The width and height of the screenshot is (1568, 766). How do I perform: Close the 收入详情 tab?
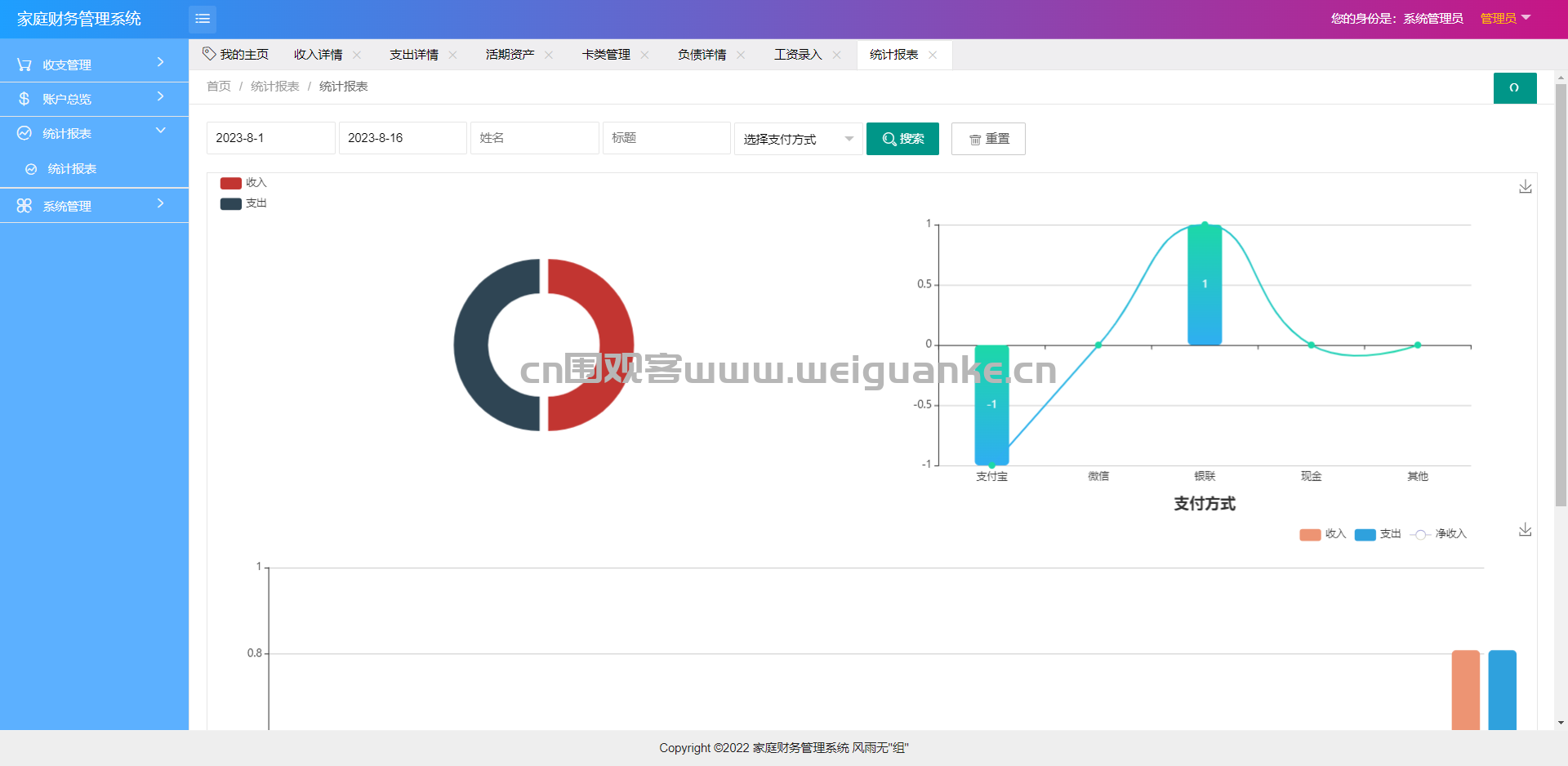357,55
